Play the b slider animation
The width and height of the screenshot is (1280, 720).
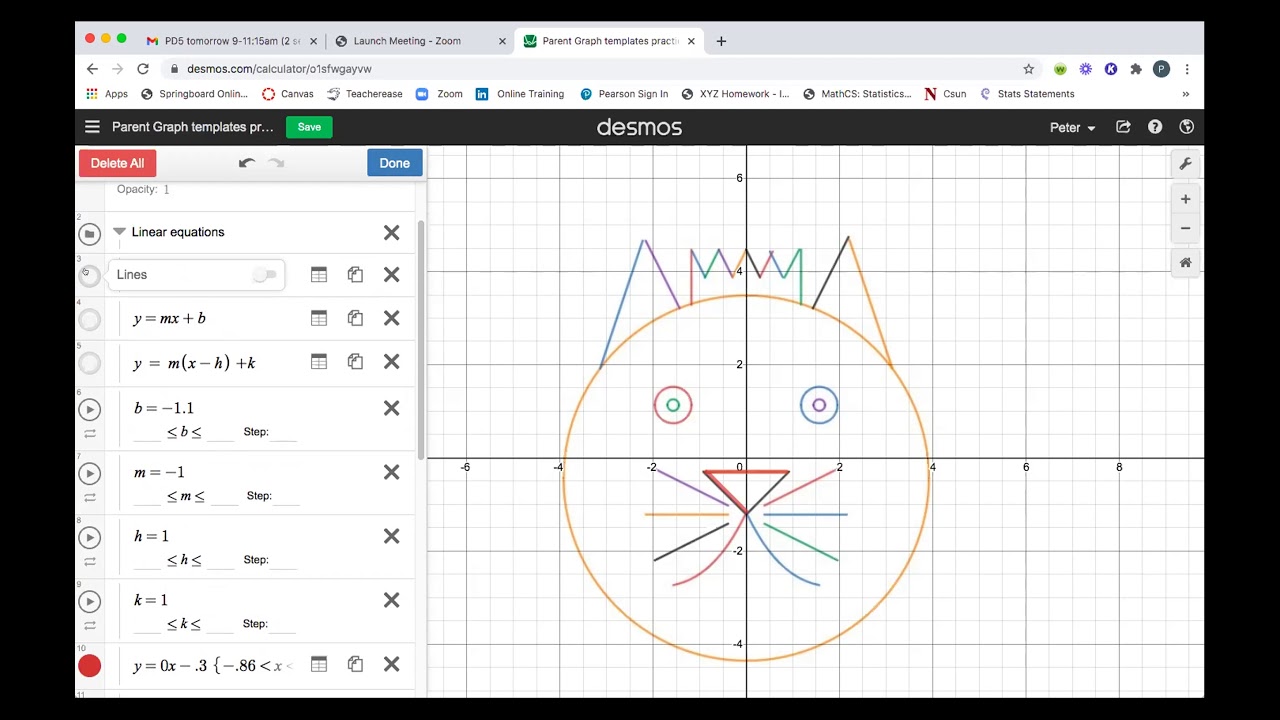(x=90, y=409)
